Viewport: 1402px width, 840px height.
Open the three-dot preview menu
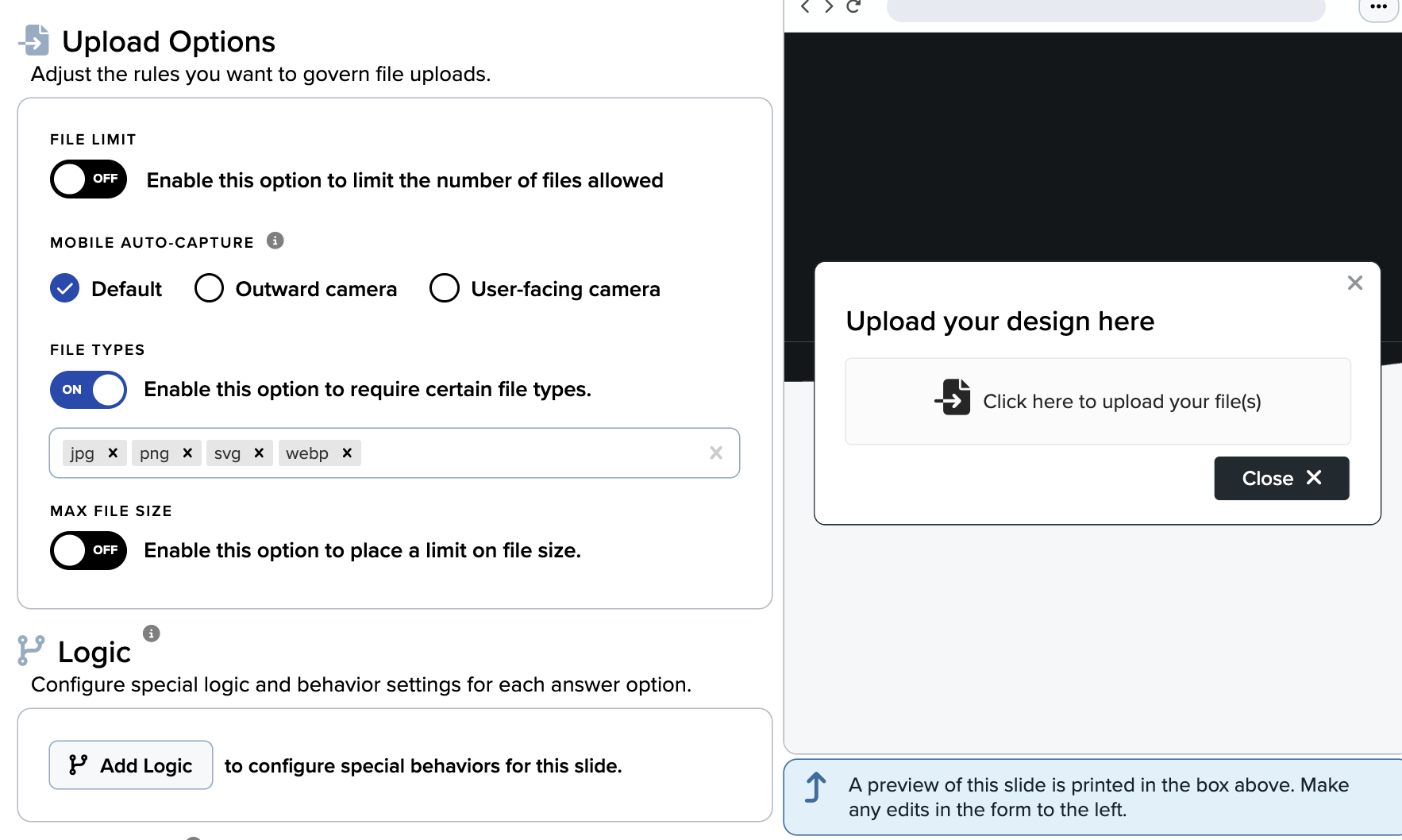click(x=1378, y=8)
